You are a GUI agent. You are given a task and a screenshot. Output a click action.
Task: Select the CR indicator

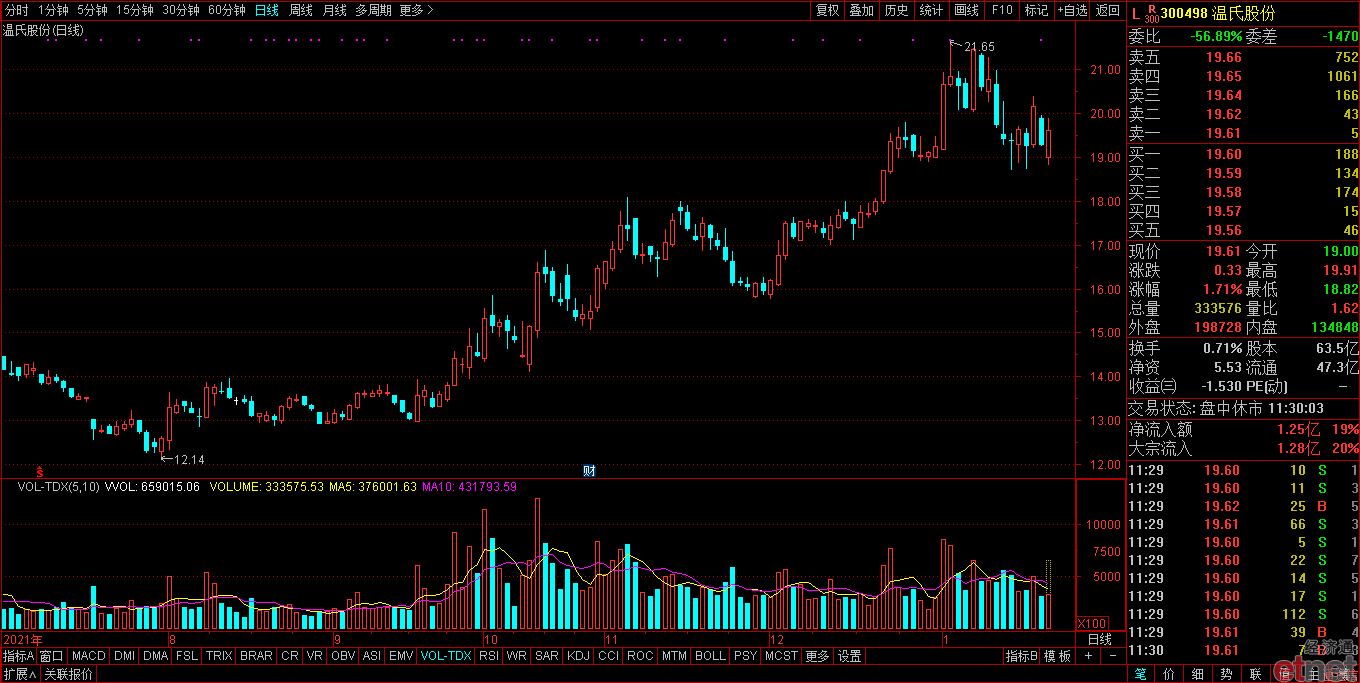click(x=290, y=656)
